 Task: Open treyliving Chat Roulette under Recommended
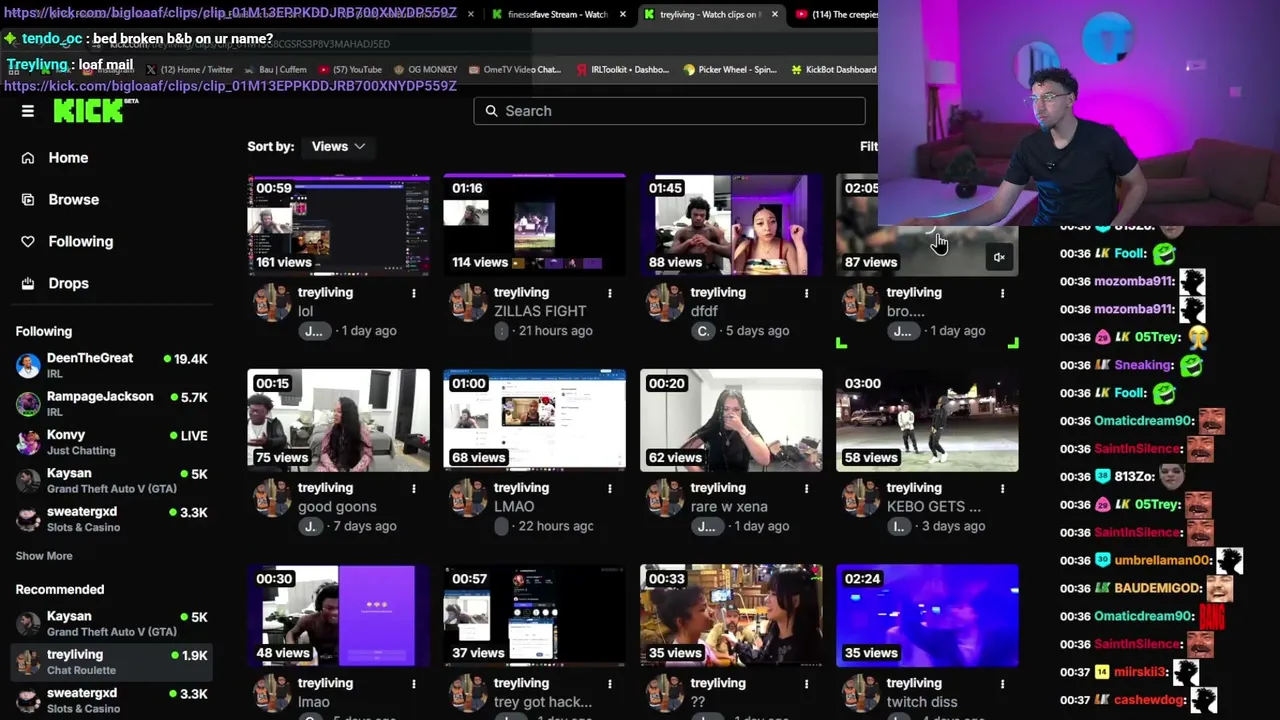[x=111, y=662]
